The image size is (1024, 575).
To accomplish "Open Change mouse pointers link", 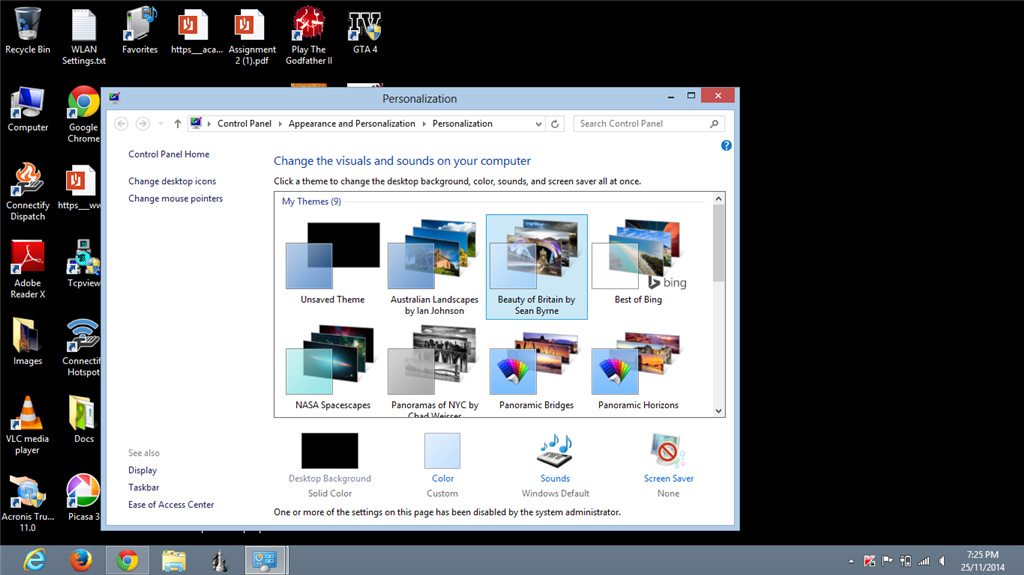I will (x=175, y=199).
